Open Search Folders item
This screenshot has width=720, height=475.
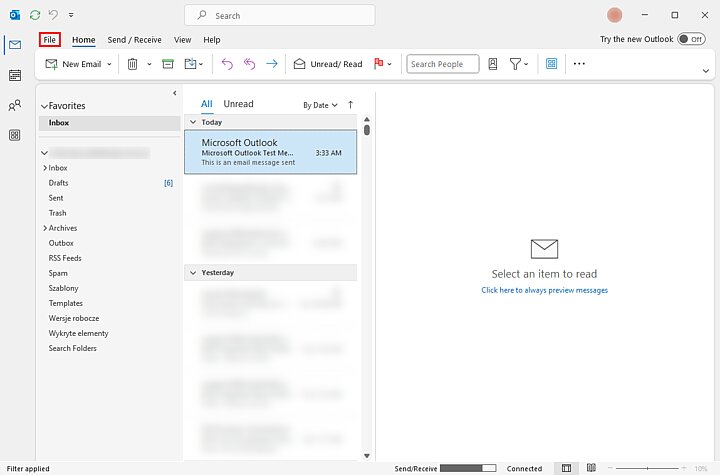click(x=73, y=348)
